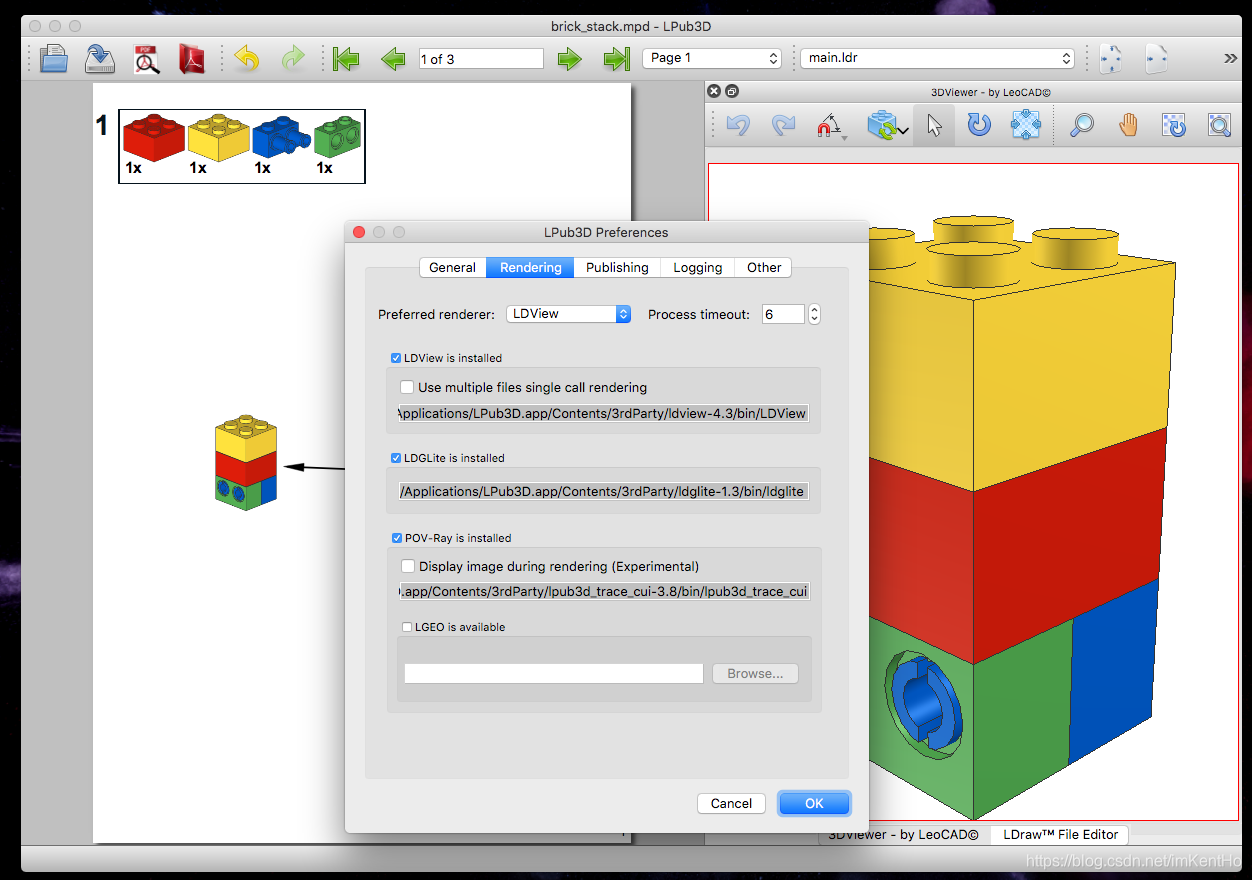1252x880 pixels.
Task: Click the fit-width page icon
Action: point(1110,59)
